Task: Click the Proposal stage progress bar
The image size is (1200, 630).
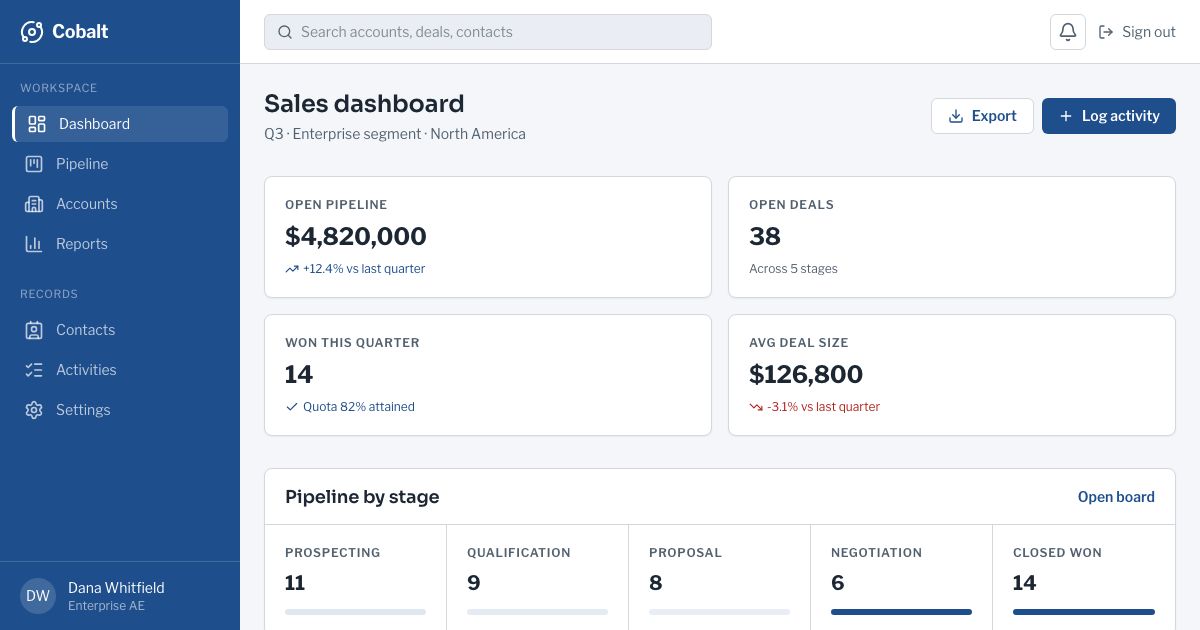Action: (x=719, y=612)
